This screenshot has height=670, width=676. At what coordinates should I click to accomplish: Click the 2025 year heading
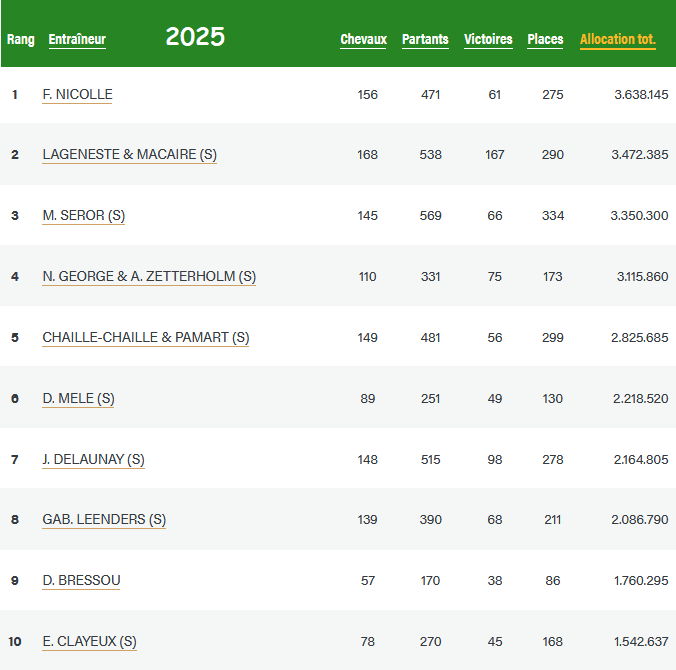[x=195, y=37]
